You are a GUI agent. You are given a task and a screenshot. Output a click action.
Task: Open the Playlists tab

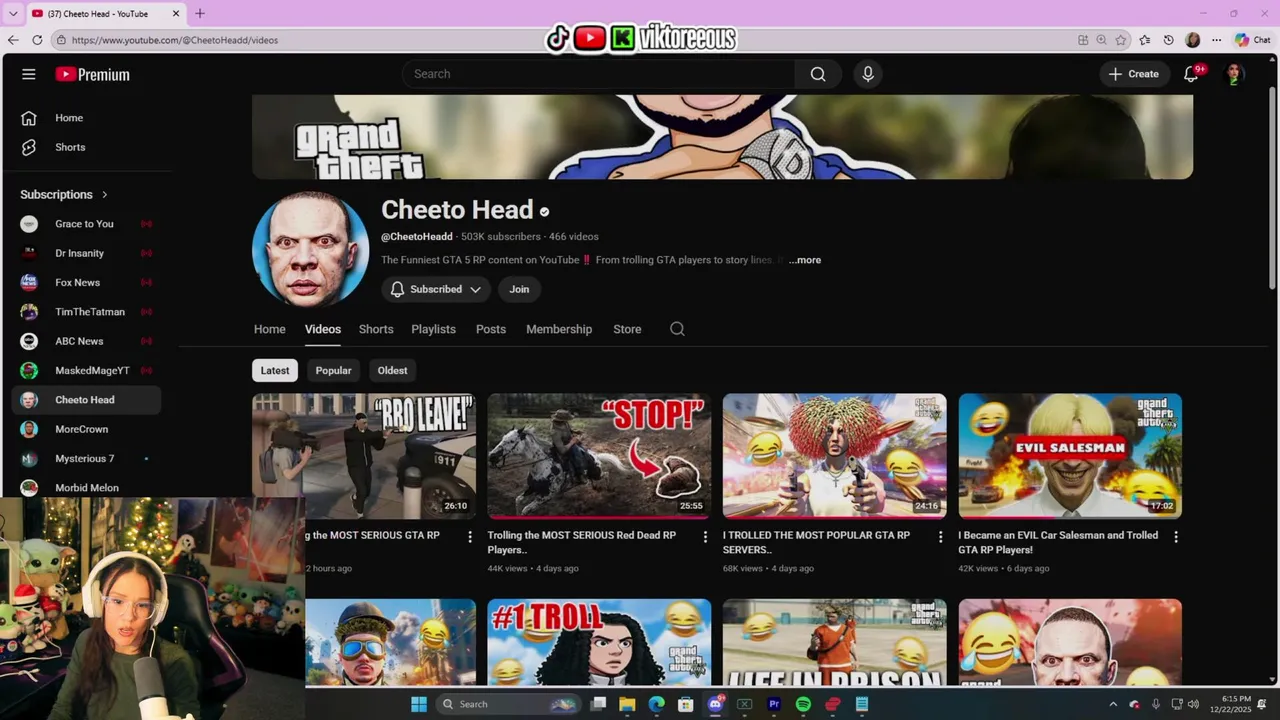pos(433,329)
